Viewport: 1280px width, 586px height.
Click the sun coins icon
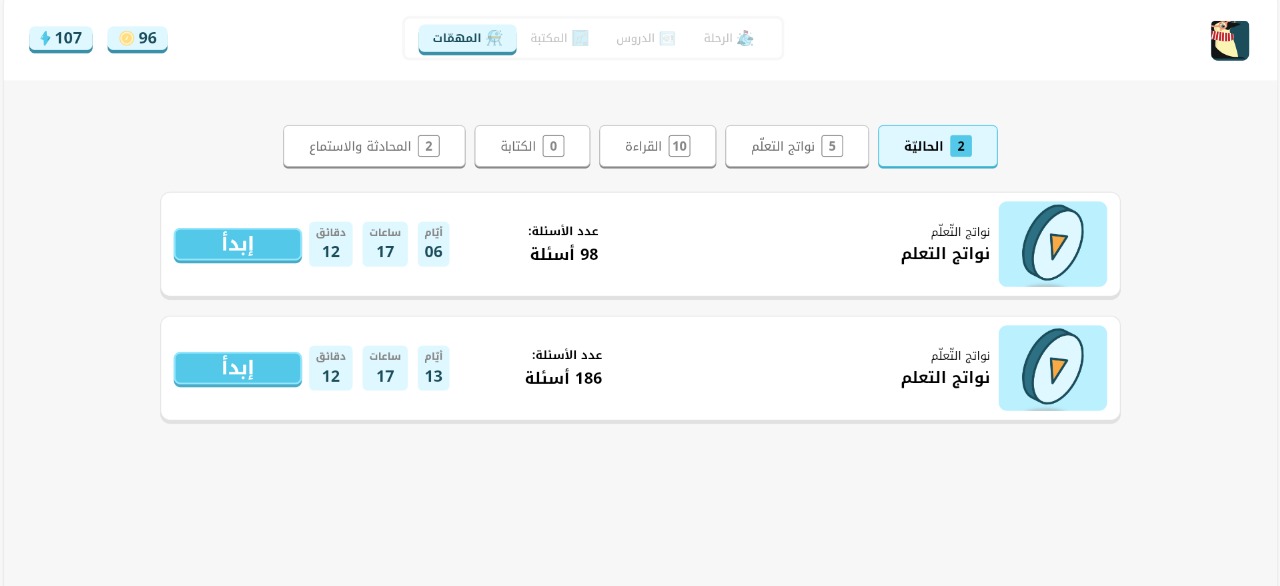126,39
